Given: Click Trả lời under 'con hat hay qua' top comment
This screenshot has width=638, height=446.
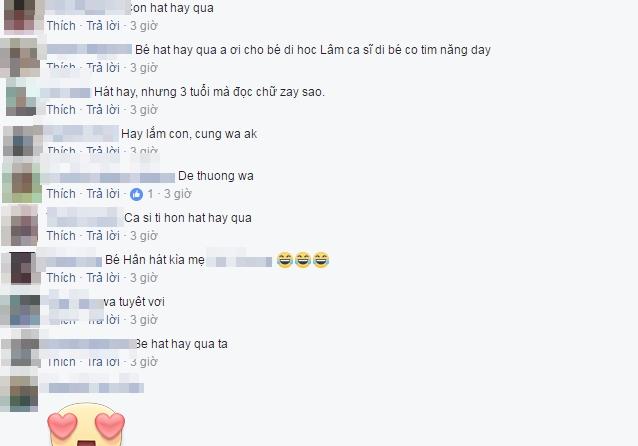Looking at the screenshot, I should point(103,26).
